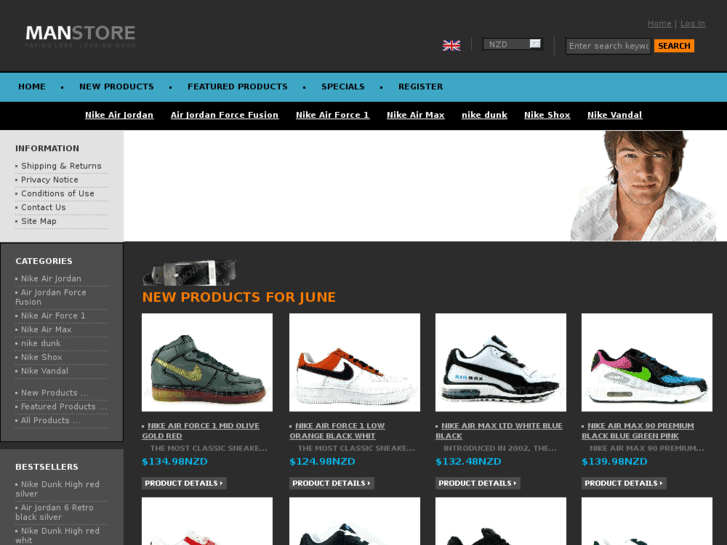Open Nike Air Force 1 sidebar category

[53, 316]
